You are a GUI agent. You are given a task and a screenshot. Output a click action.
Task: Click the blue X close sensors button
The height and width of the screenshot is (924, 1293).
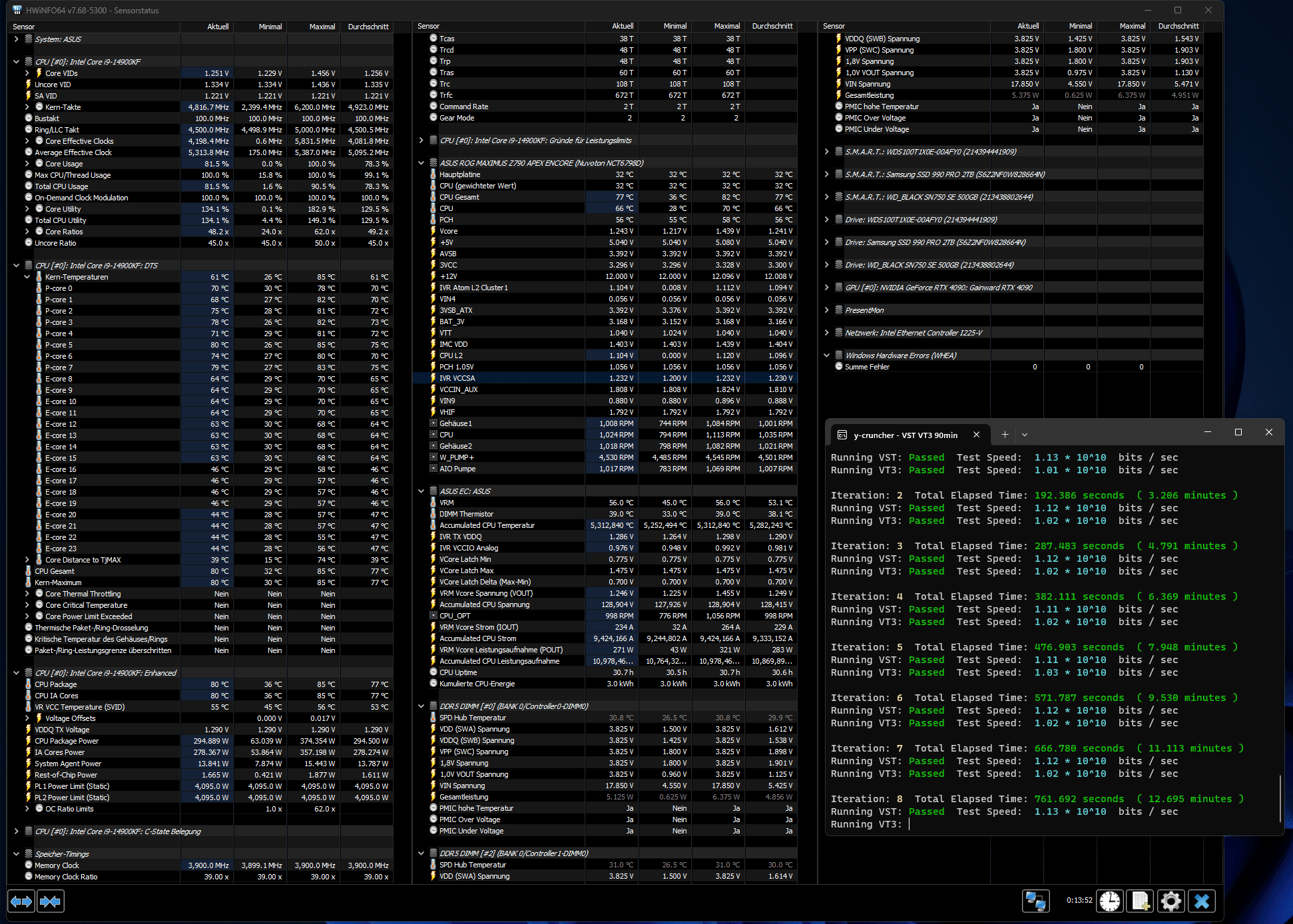click(1202, 901)
